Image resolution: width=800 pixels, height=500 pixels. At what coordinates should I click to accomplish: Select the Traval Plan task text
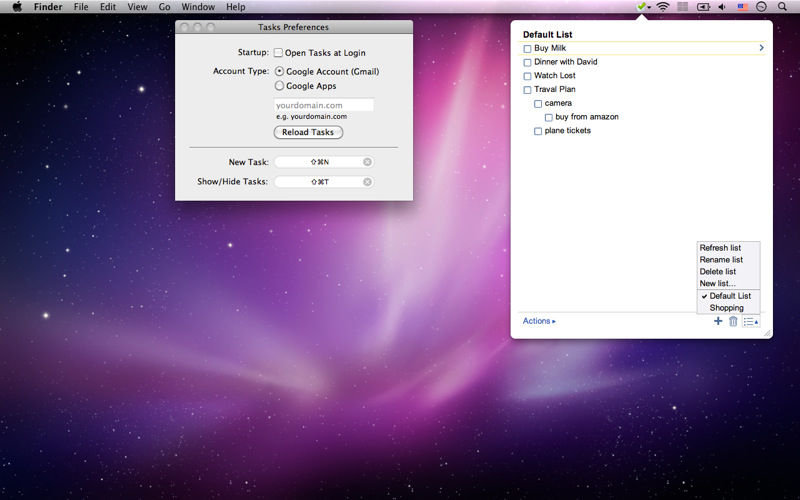pyautogui.click(x=555, y=89)
